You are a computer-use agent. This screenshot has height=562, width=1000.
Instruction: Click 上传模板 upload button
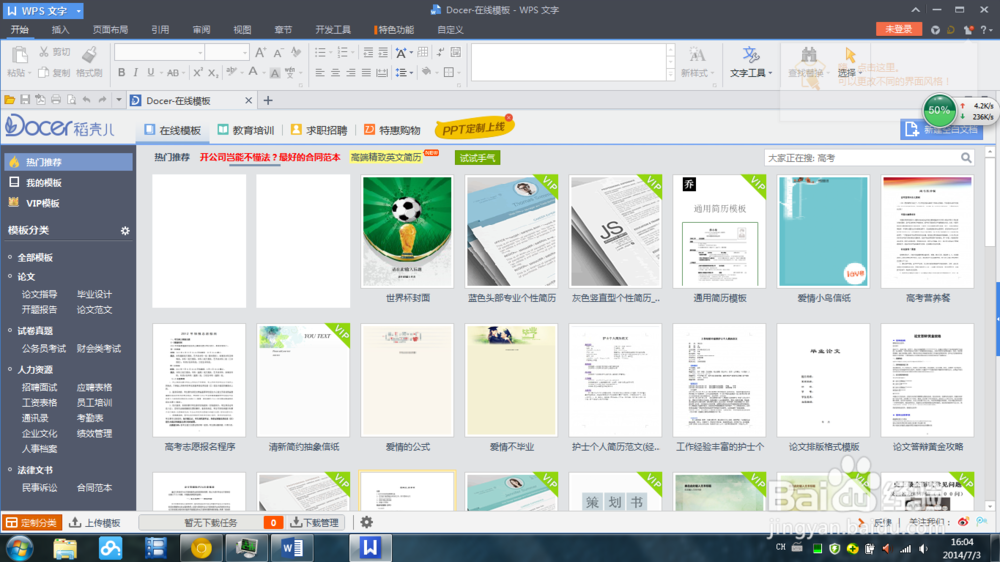pos(95,522)
